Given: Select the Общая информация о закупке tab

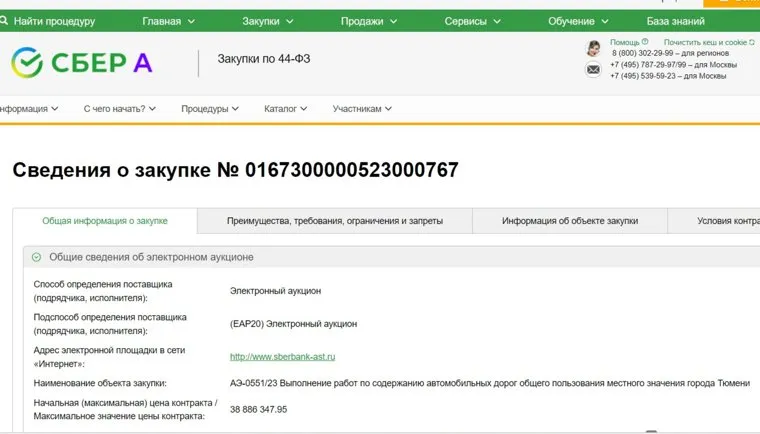Looking at the screenshot, I should [105, 221].
